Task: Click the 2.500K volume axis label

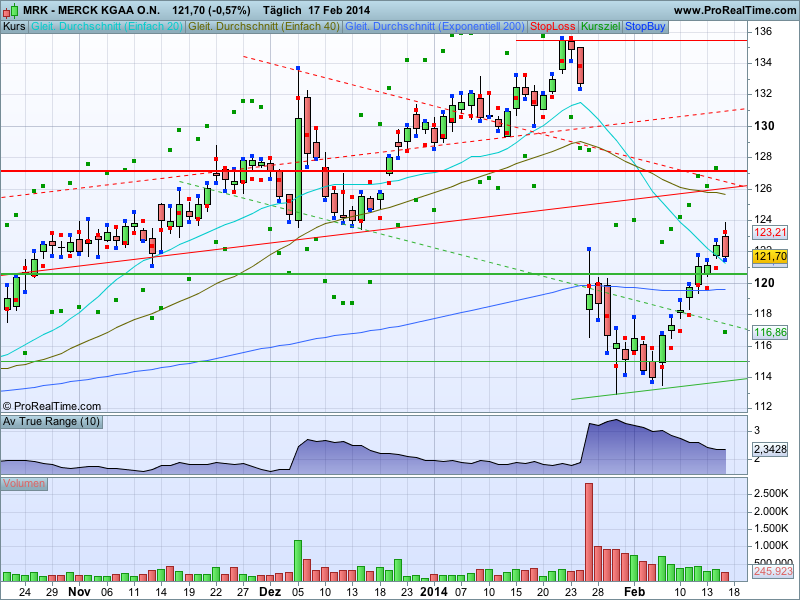Action: pyautogui.click(x=771, y=493)
